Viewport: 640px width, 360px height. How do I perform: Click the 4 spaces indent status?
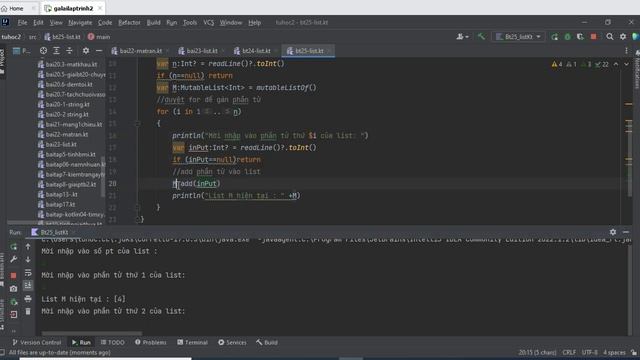pyautogui.click(x=614, y=352)
